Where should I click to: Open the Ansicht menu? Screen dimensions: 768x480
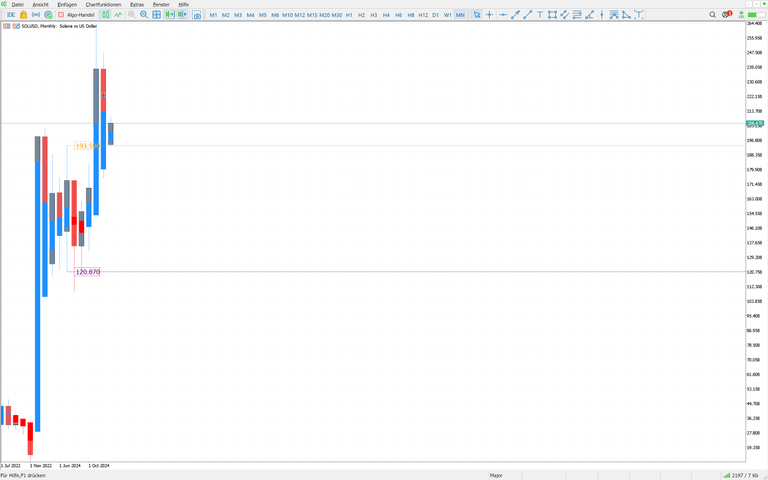(41, 4)
